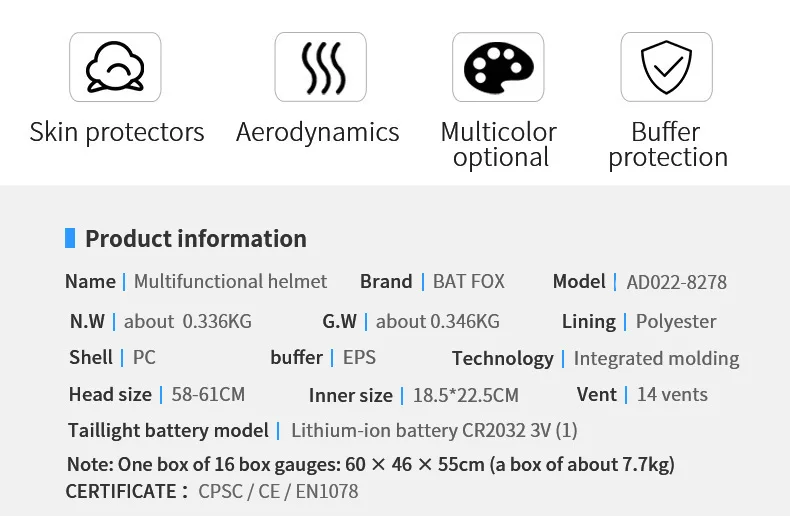The width and height of the screenshot is (790, 525).
Task: Click the Skin protectors face mask icon
Action: (115, 67)
